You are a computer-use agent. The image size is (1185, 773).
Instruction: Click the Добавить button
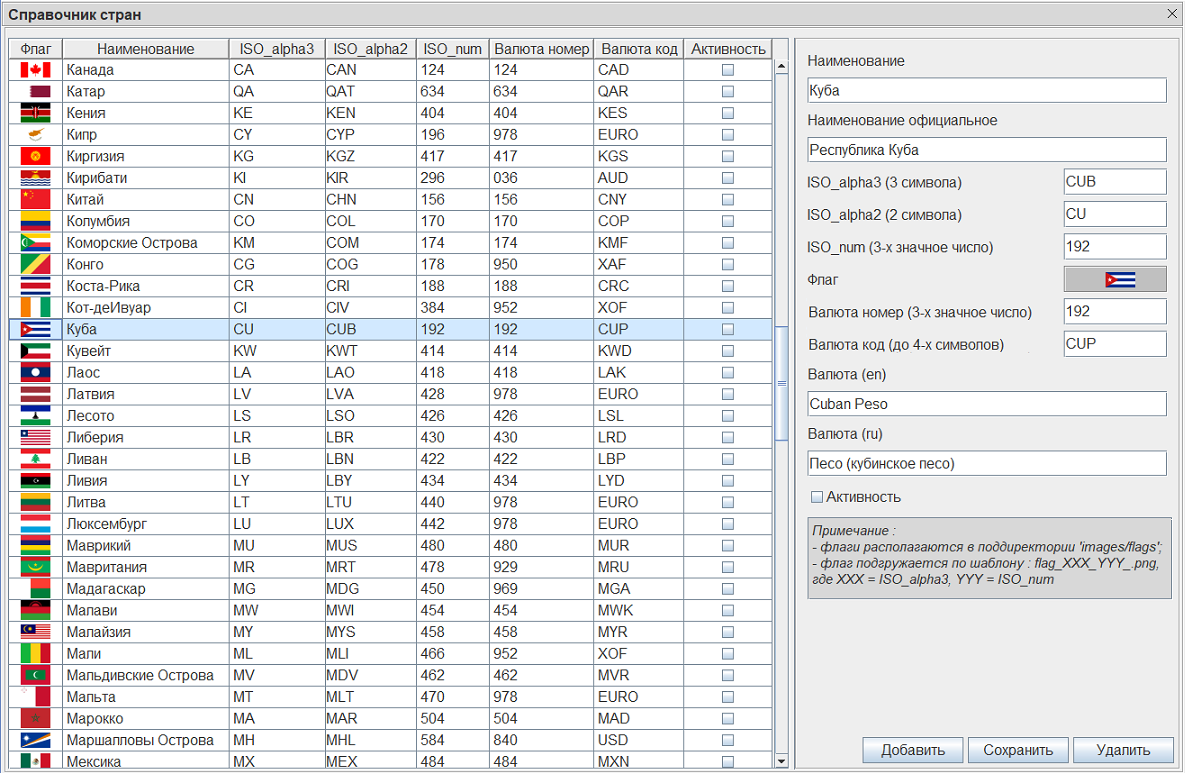(912, 750)
